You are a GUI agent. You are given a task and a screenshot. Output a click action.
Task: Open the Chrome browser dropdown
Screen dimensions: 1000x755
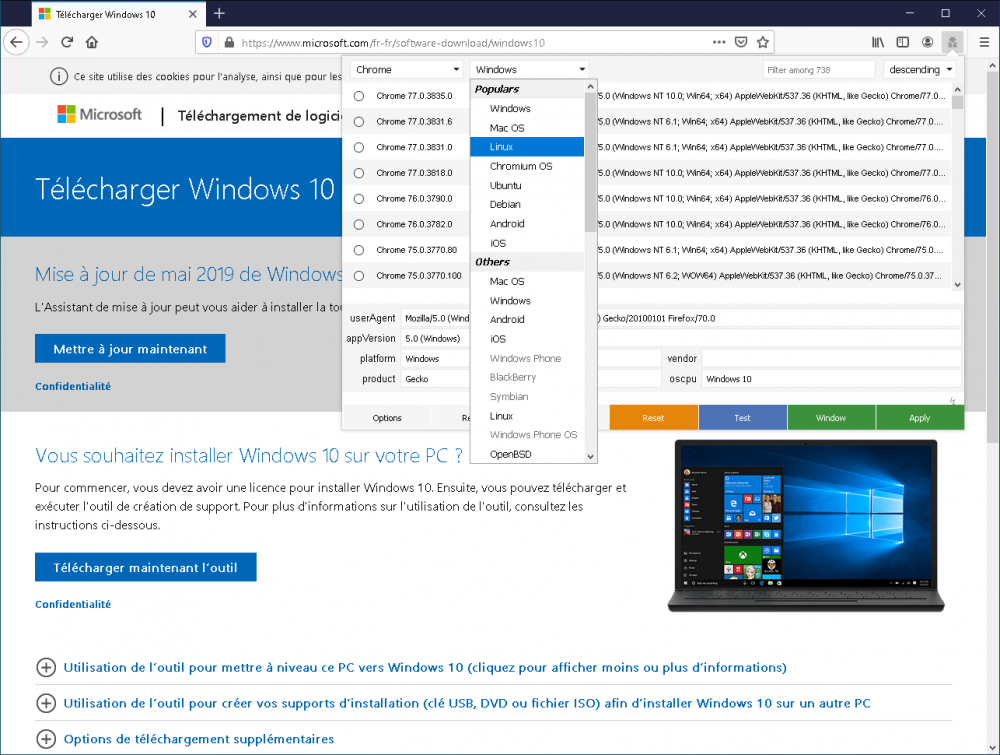coord(407,70)
